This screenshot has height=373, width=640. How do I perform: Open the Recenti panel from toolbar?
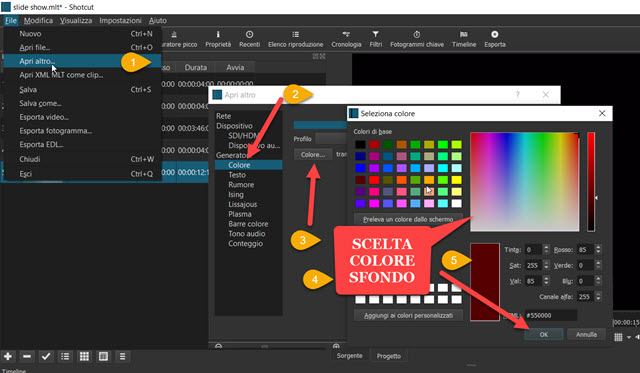(x=249, y=39)
